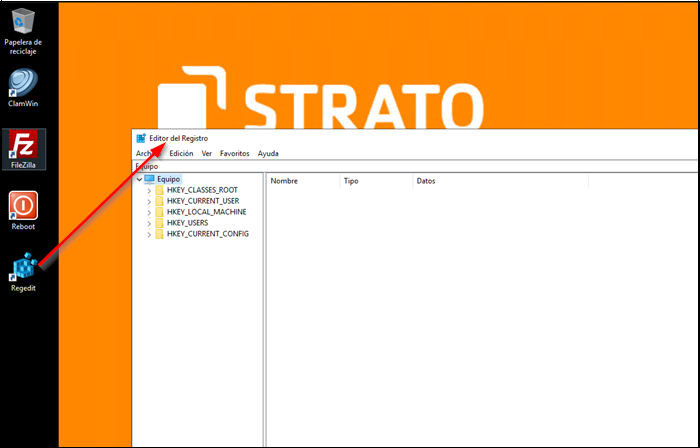Image resolution: width=700 pixels, height=448 pixels.
Task: Click the Editor del Registro title text
Action: [x=179, y=138]
